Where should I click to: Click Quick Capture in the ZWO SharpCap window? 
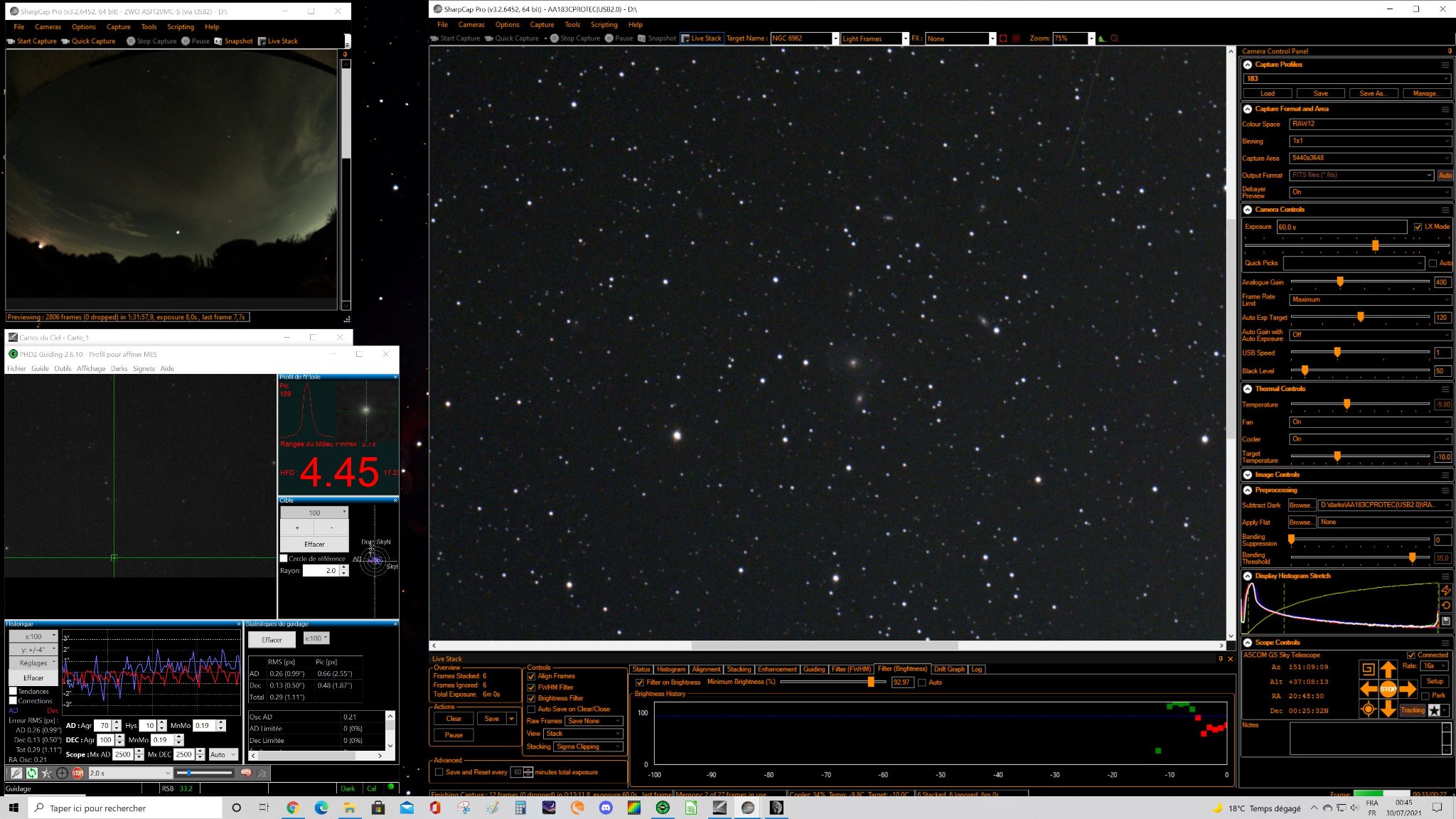pyautogui.click(x=88, y=41)
